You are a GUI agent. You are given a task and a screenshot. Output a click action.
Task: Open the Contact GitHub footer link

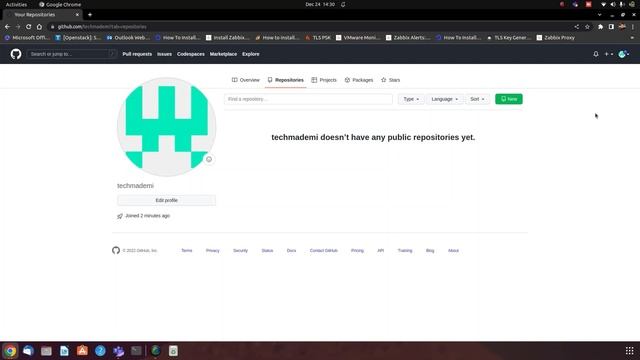click(x=324, y=251)
